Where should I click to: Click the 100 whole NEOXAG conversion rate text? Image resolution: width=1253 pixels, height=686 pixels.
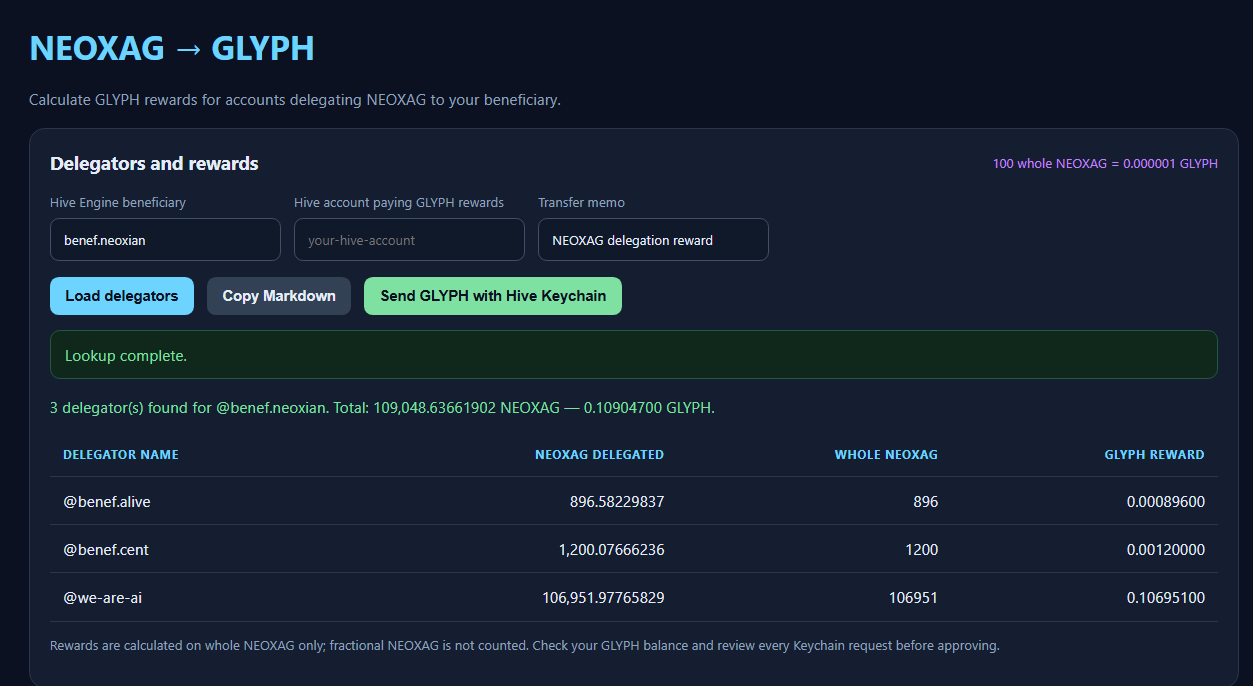(x=1105, y=164)
